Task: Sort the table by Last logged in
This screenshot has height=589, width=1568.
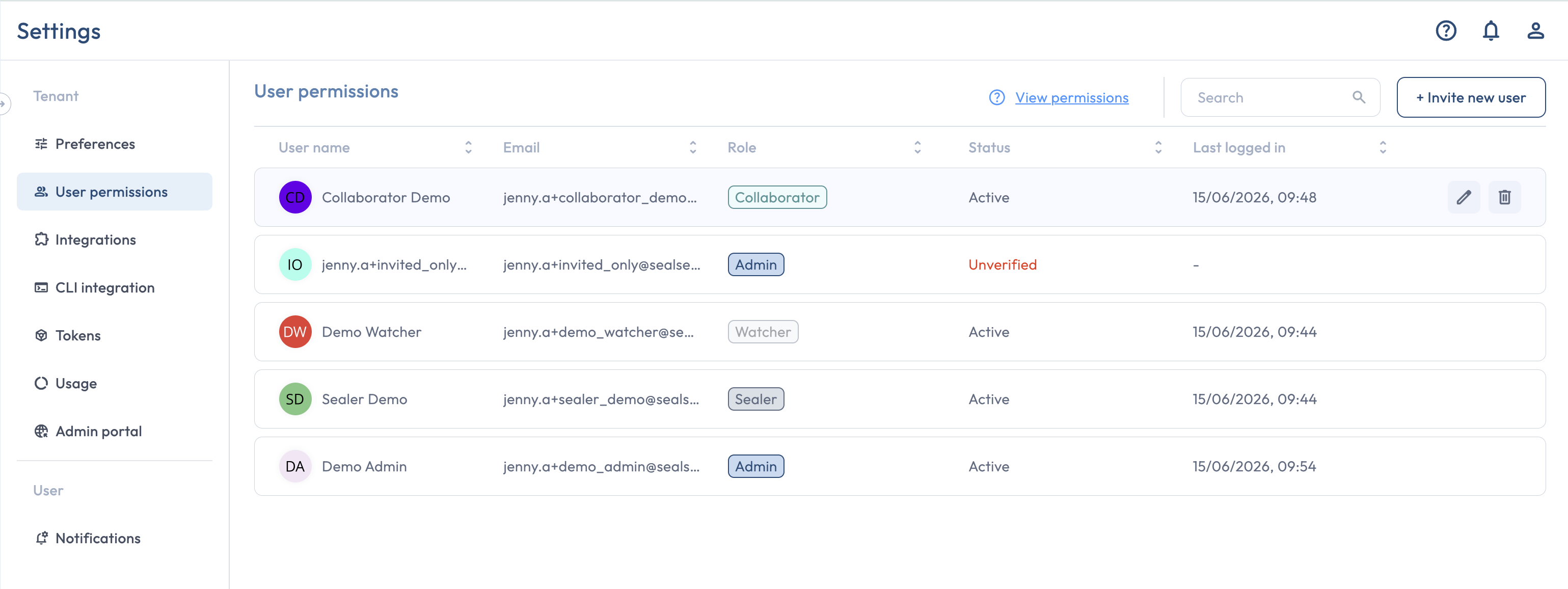Action: [1383, 147]
